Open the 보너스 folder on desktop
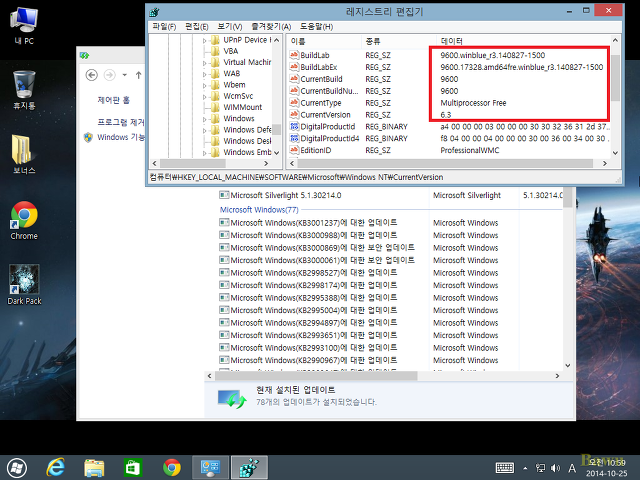Screen dimensions: 640x480 coord(24,154)
